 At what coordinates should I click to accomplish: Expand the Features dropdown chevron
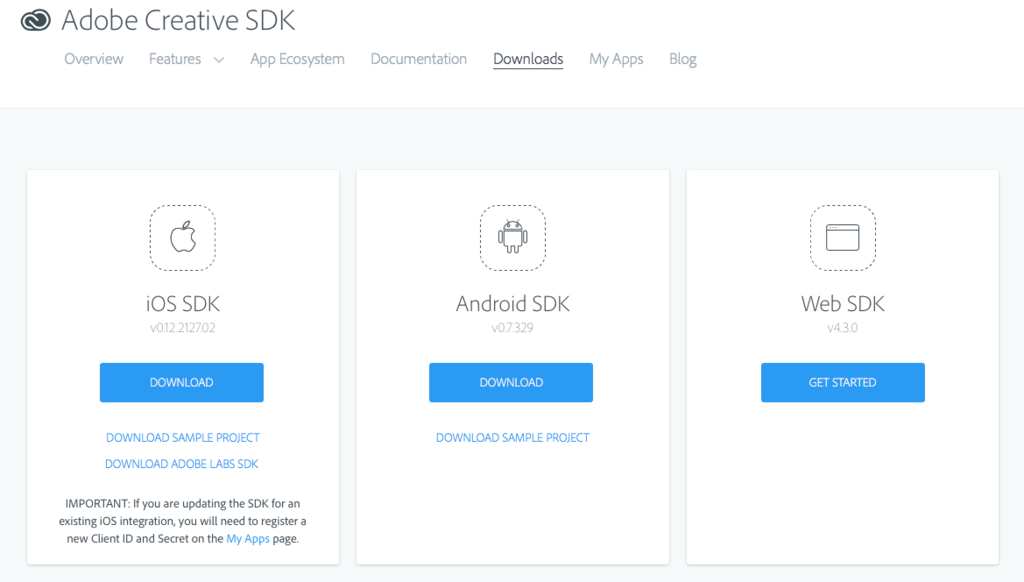219,60
